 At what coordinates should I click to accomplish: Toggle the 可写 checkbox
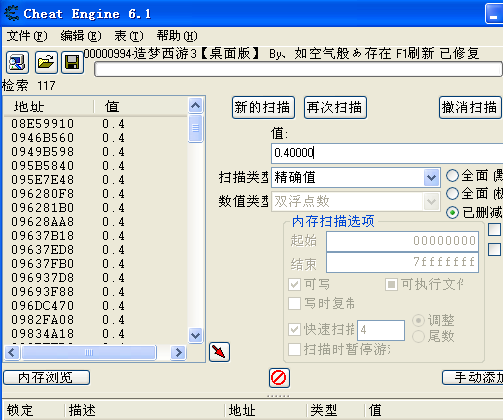[x=294, y=284]
